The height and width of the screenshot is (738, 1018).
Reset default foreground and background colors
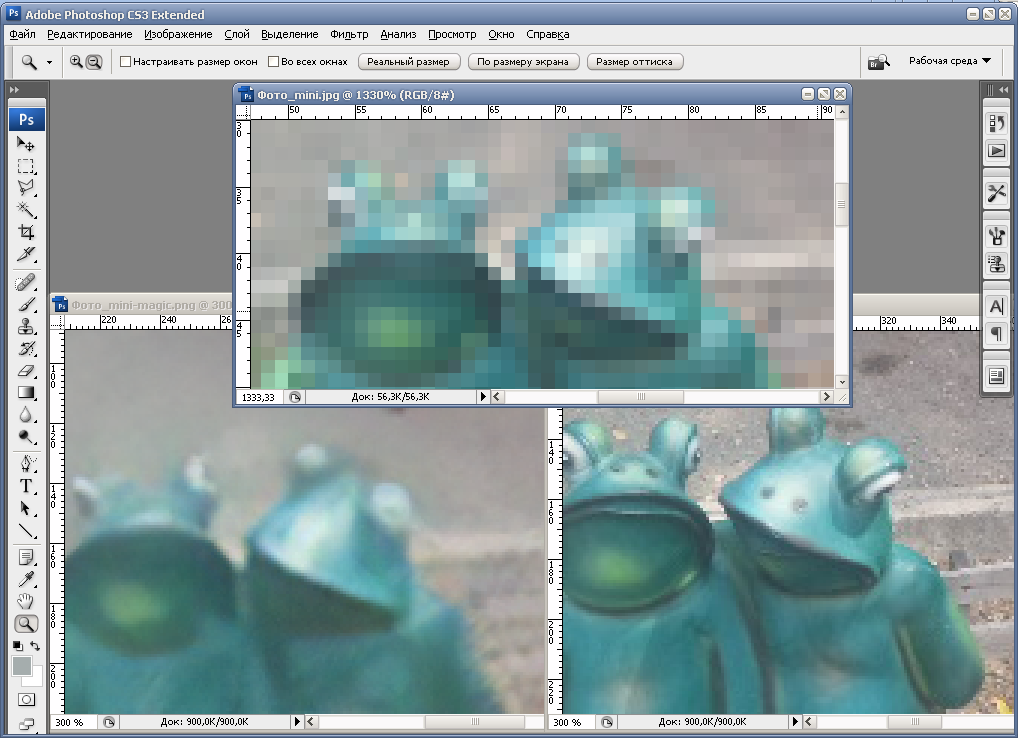(18, 646)
